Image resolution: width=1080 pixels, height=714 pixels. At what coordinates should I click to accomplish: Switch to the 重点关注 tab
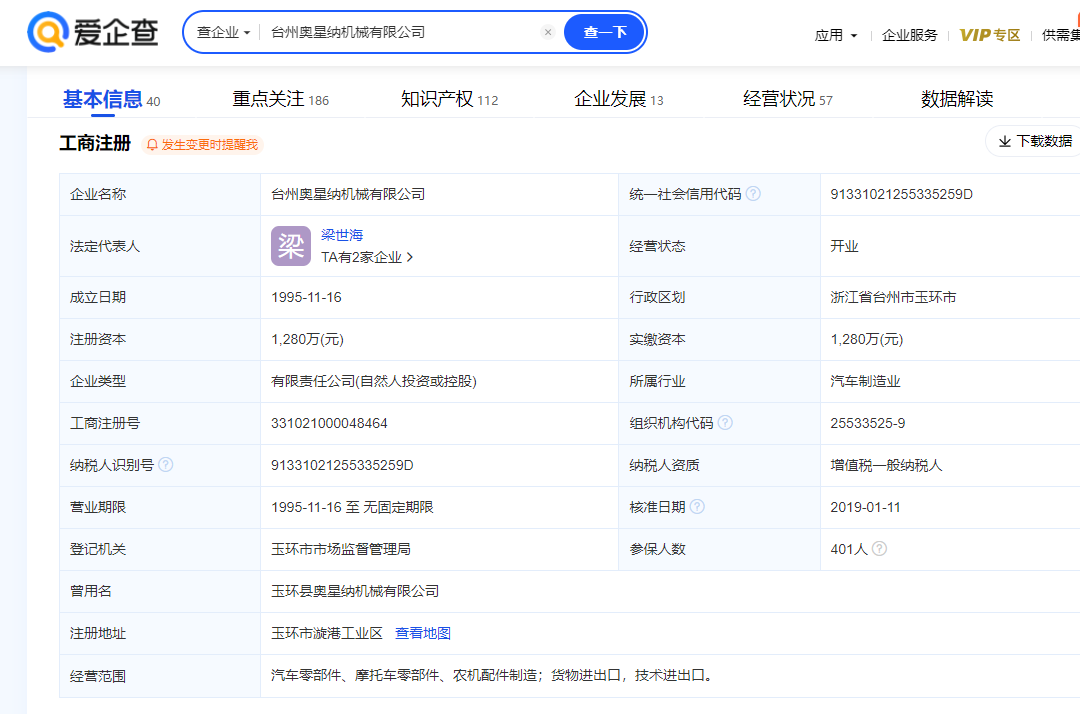280,99
